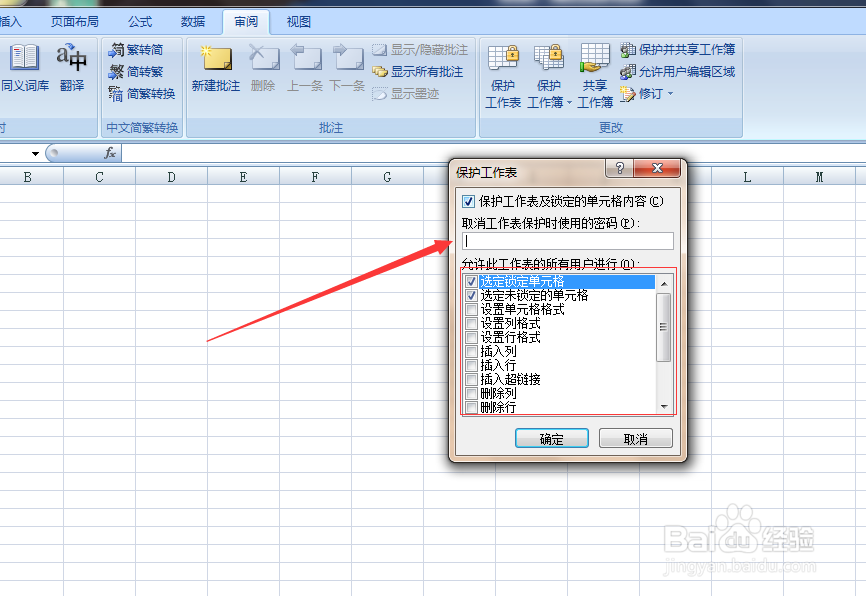Uncheck 选定锁定单元格 in protection list
The image size is (866, 596).
click(471, 282)
